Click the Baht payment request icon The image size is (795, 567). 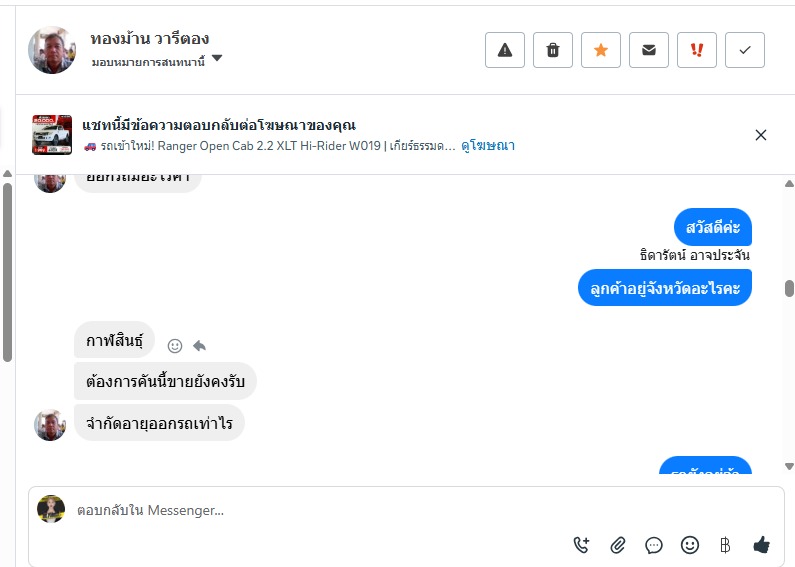pos(726,545)
